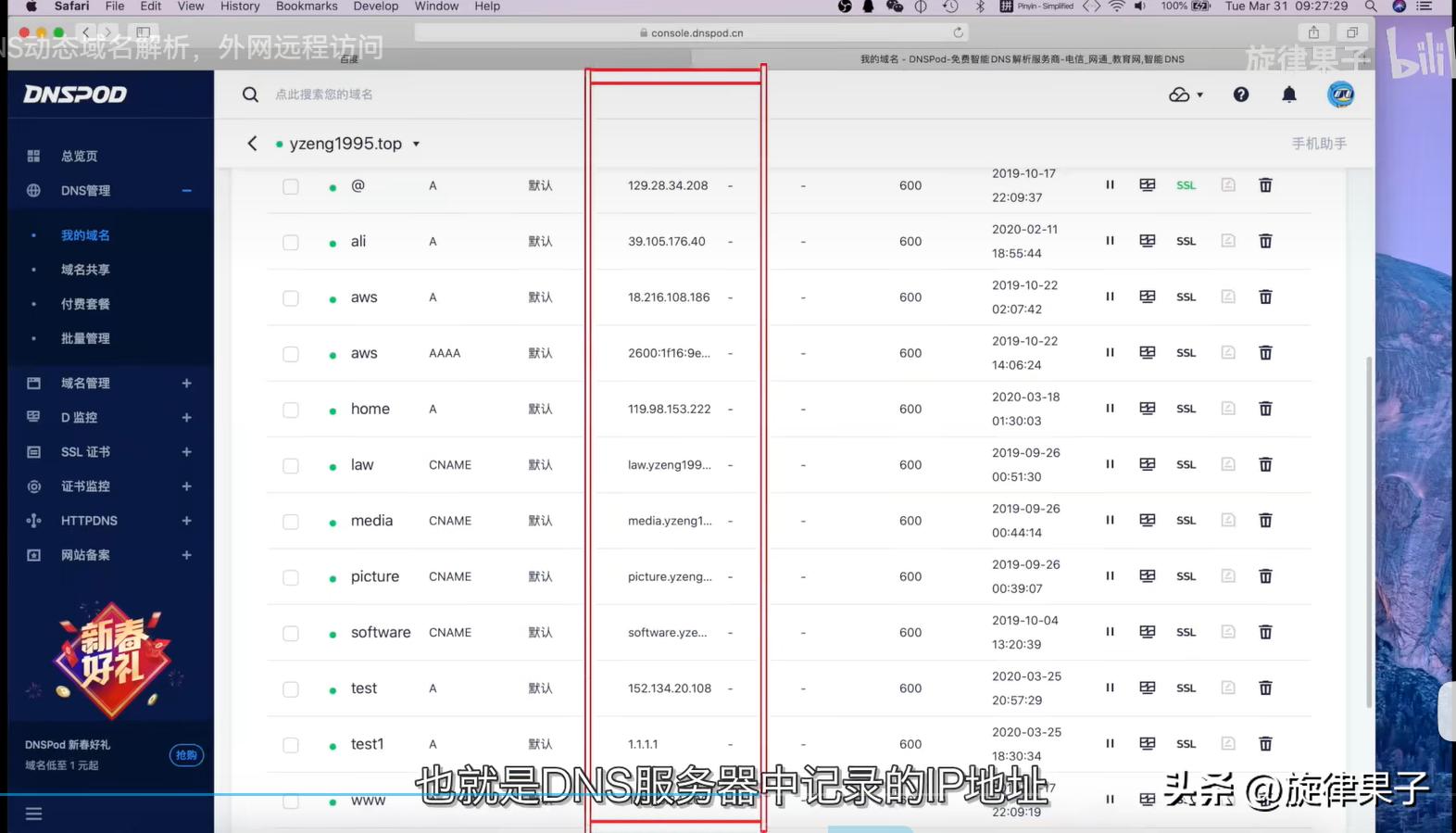Click the 抢购 button in sidebar promo
The image size is (1456, 833).
pos(186,755)
